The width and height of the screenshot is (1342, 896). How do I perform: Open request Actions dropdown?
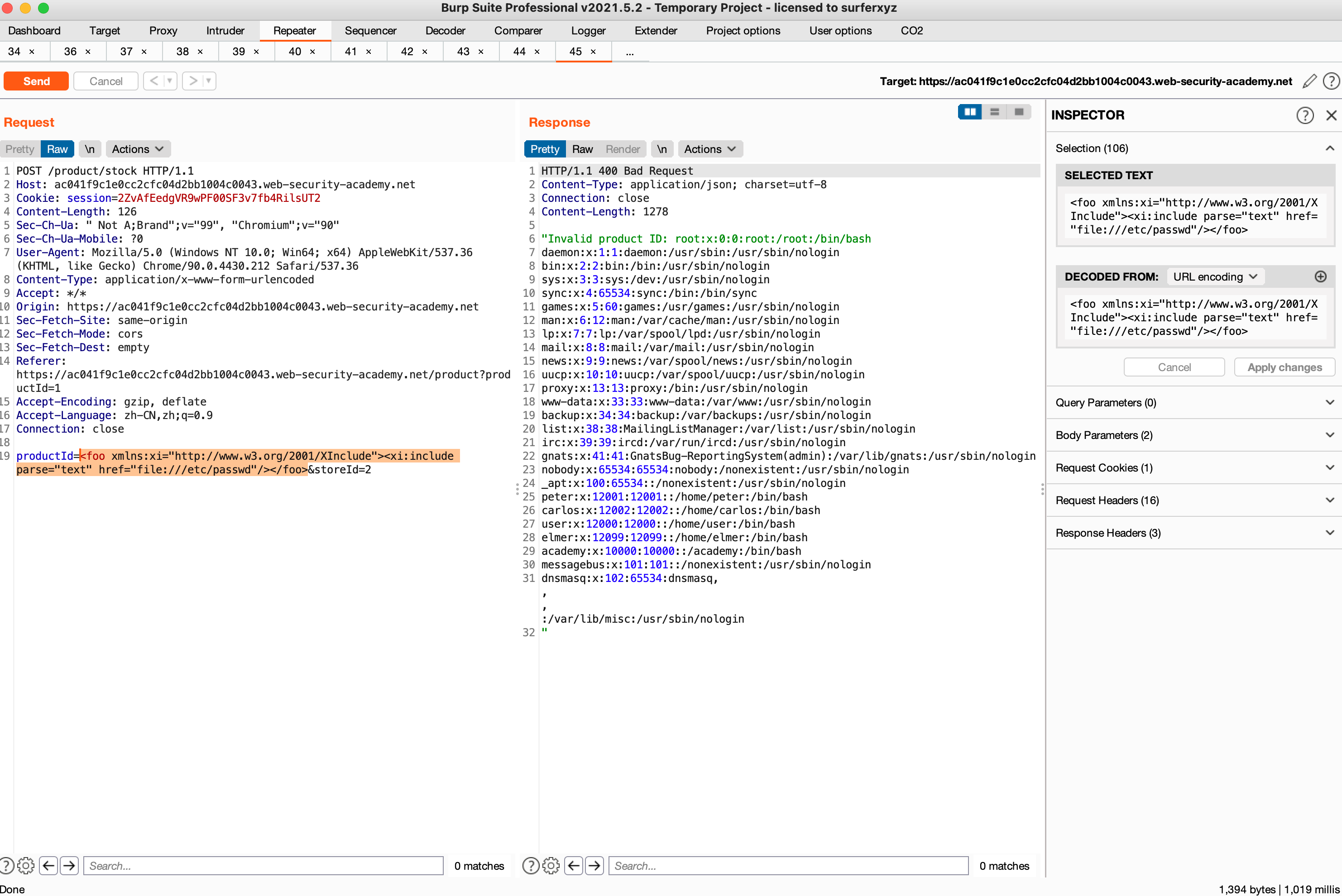click(138, 149)
